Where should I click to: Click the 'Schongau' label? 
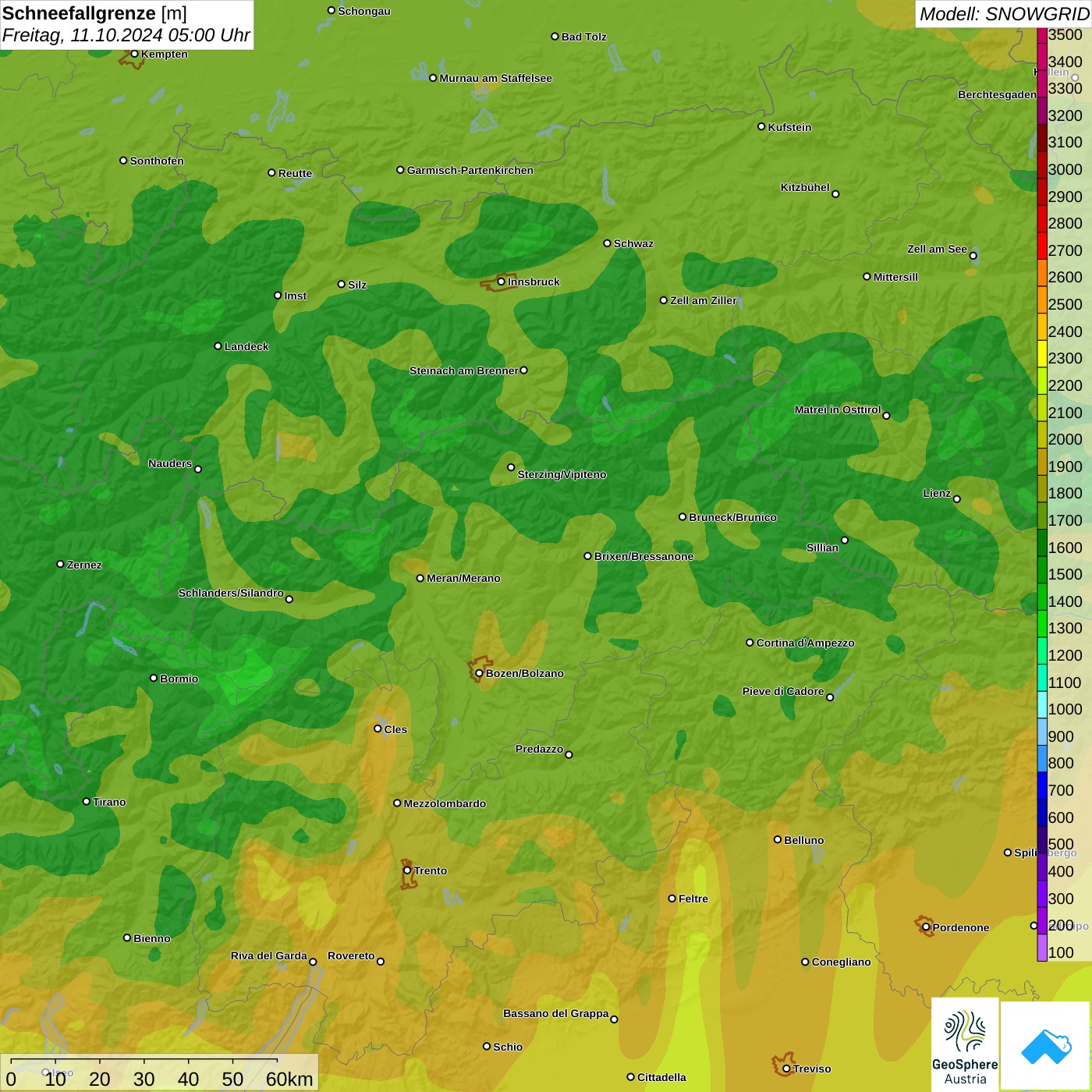364,11
